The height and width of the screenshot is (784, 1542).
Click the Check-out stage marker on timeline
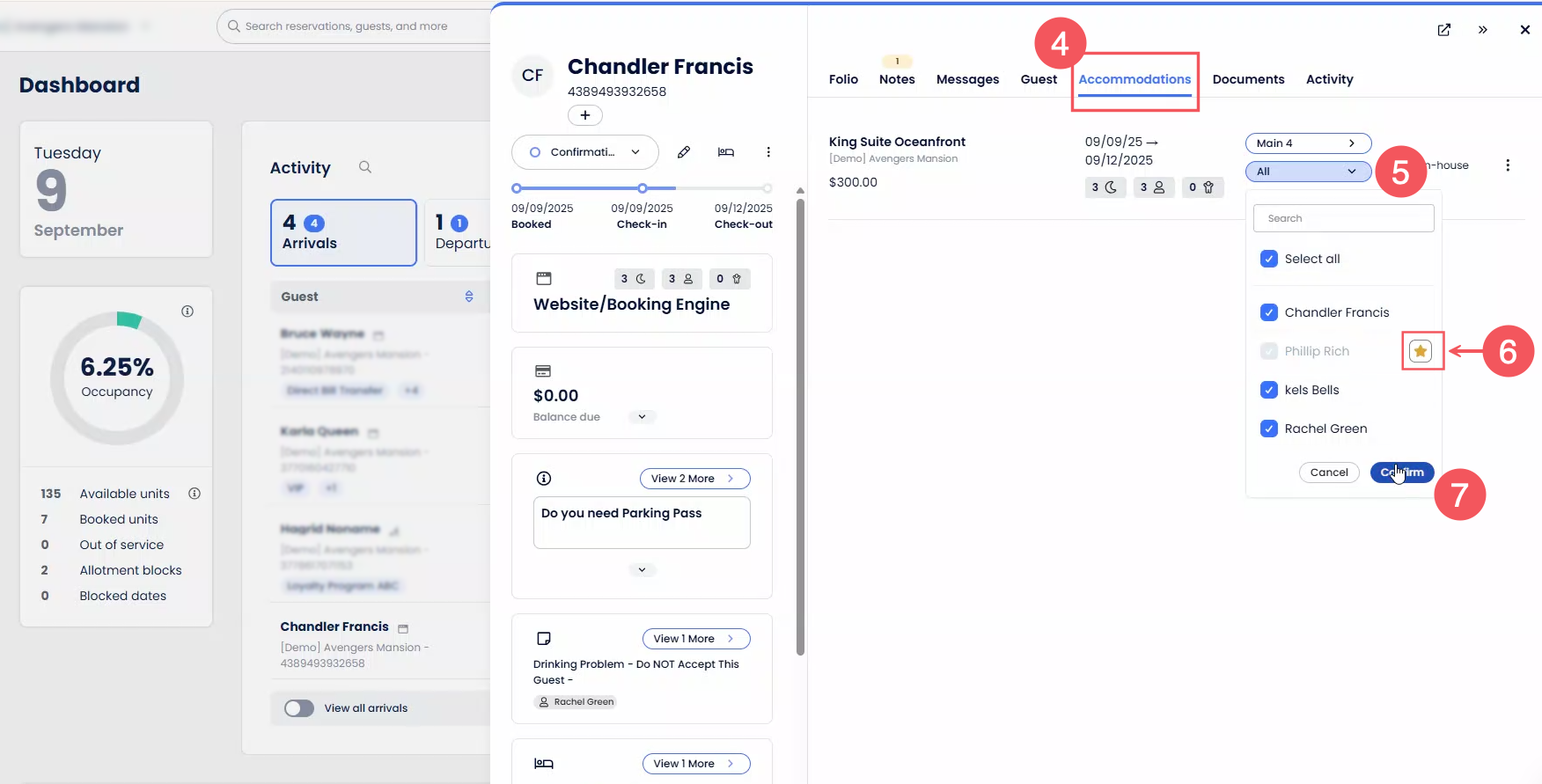(767, 188)
